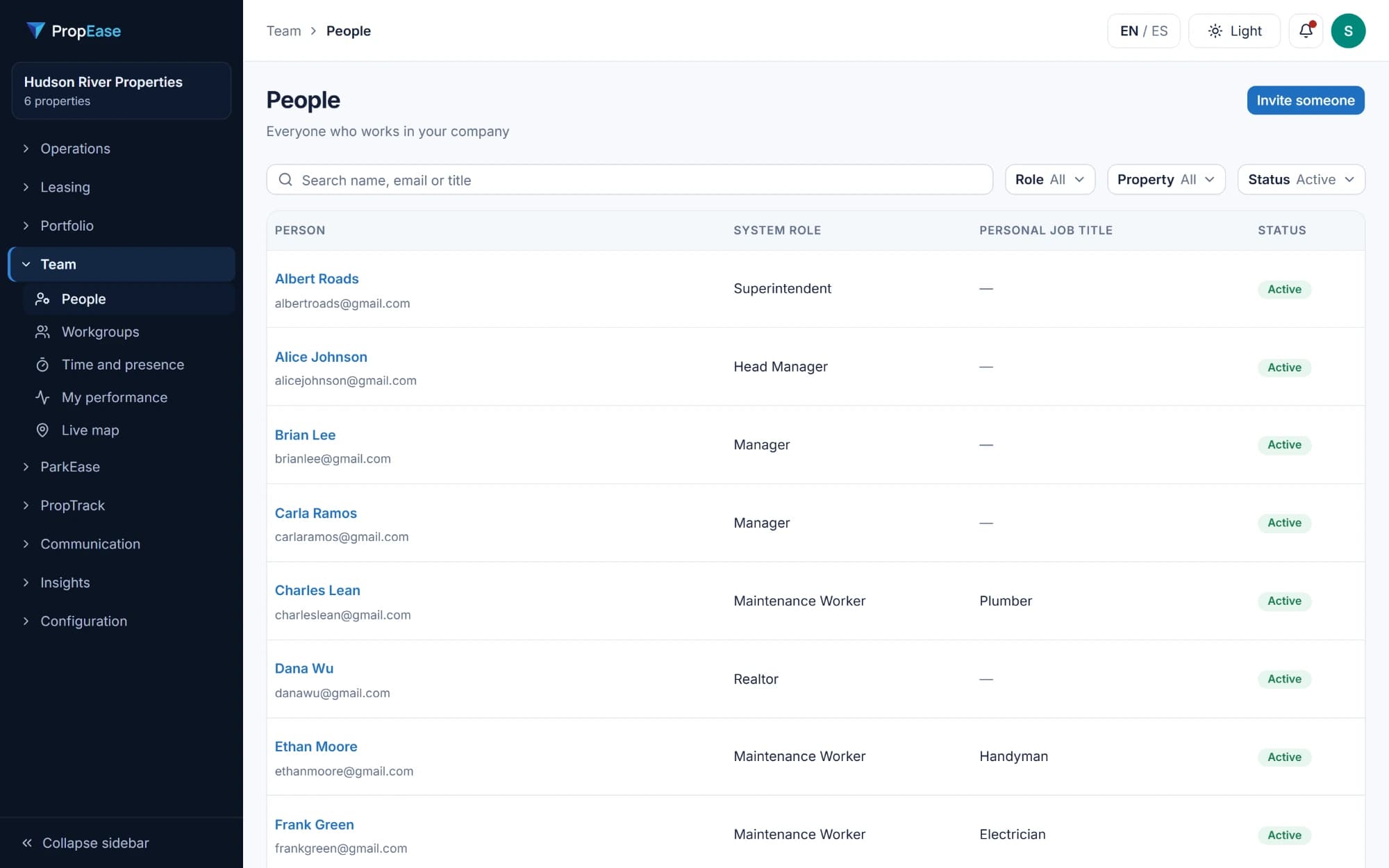Open Workgroups in the Team menu
The width and height of the screenshot is (1389, 868).
pos(128,332)
